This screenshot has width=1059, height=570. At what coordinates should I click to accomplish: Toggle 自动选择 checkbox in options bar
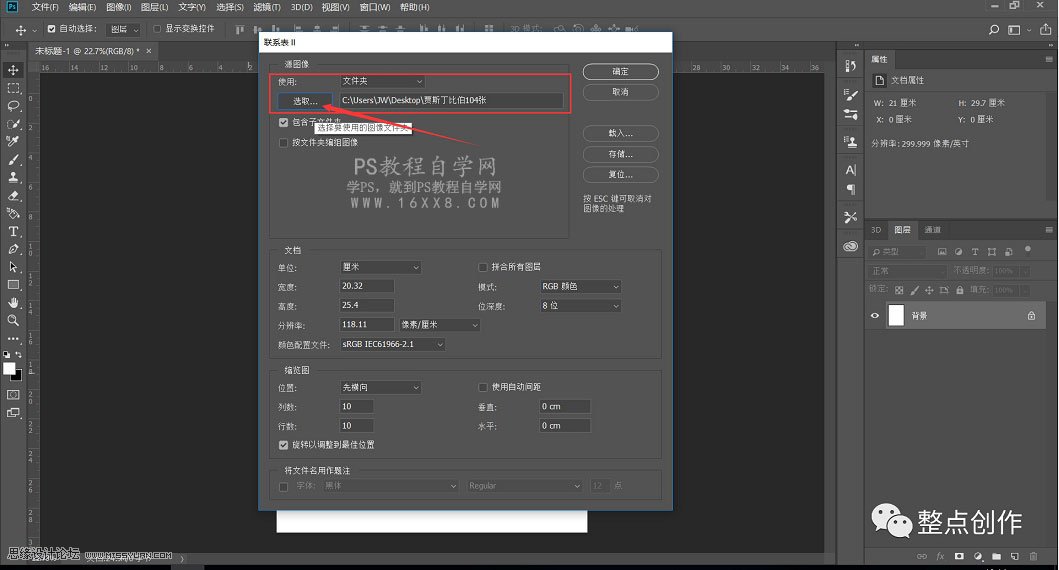pos(51,29)
